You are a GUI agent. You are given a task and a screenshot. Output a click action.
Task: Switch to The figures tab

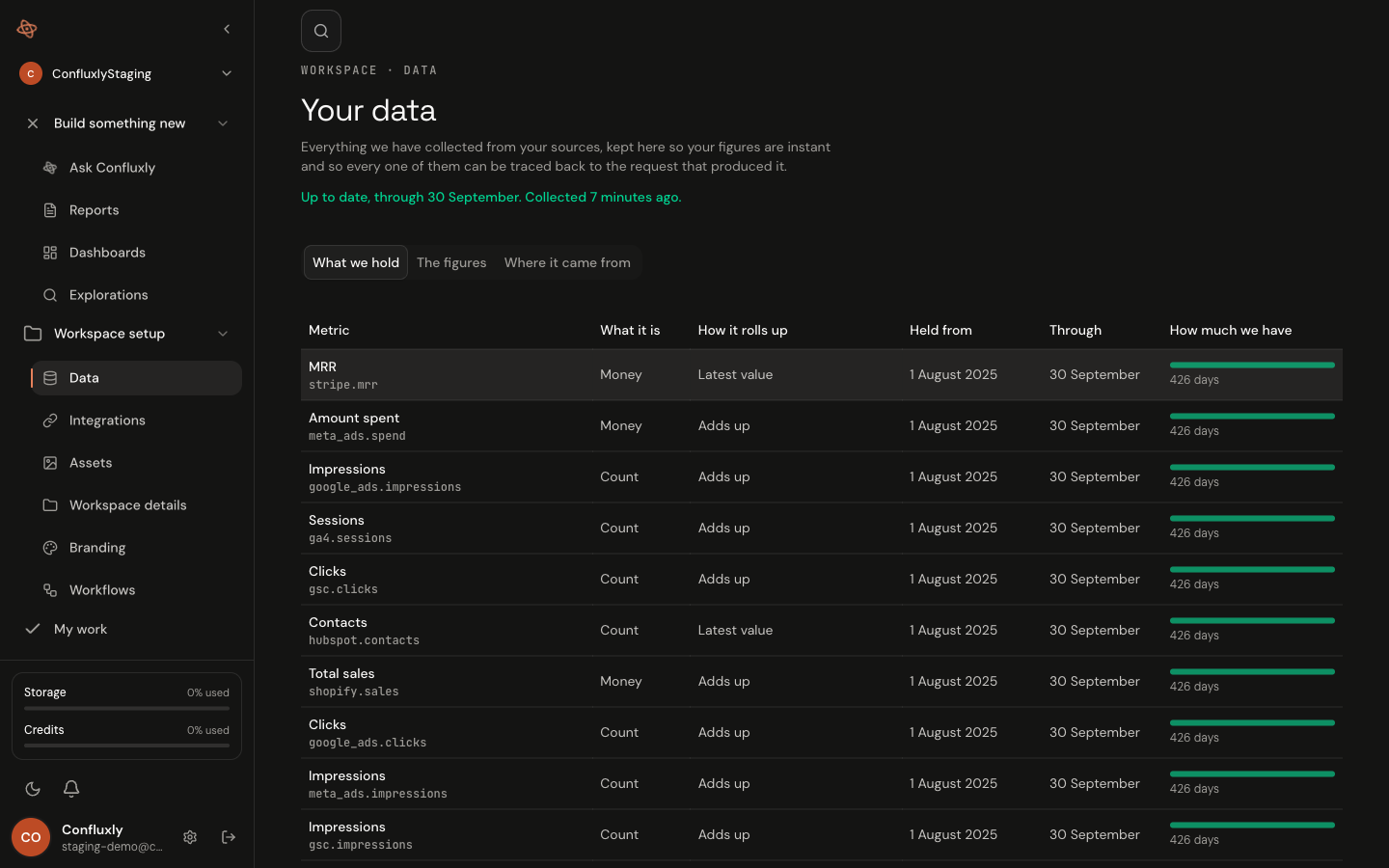pos(451,262)
